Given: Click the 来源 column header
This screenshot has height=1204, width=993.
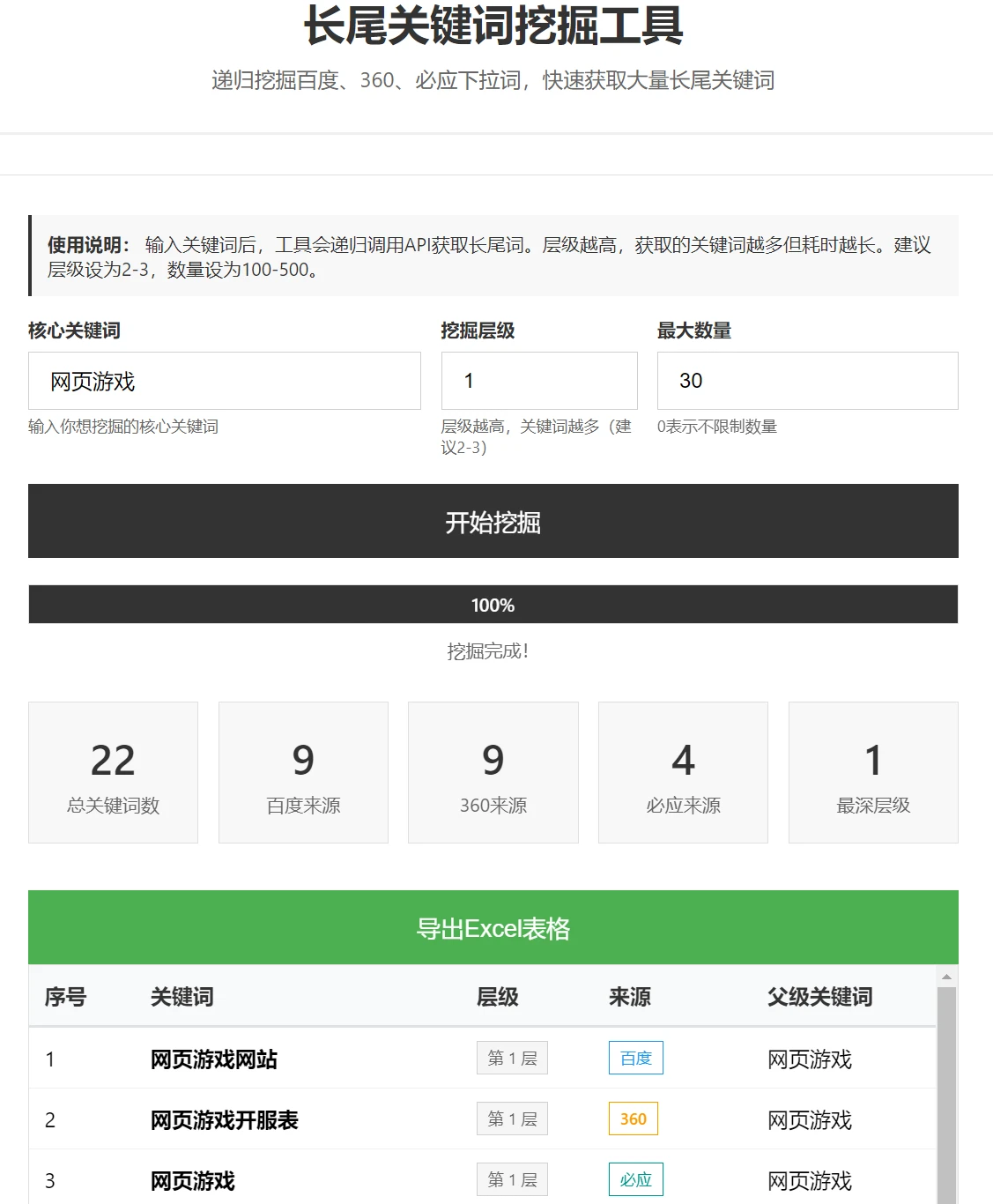Looking at the screenshot, I should 629,997.
